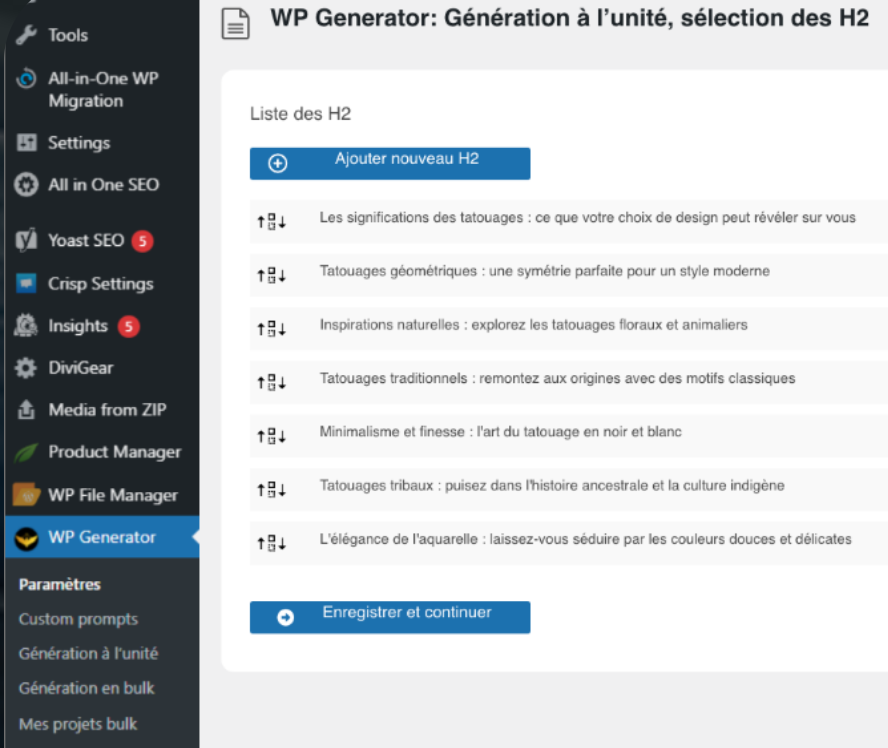Click reorder handle for Minimalisme et finesse row
This screenshot has width=888, height=748.
[272, 436]
